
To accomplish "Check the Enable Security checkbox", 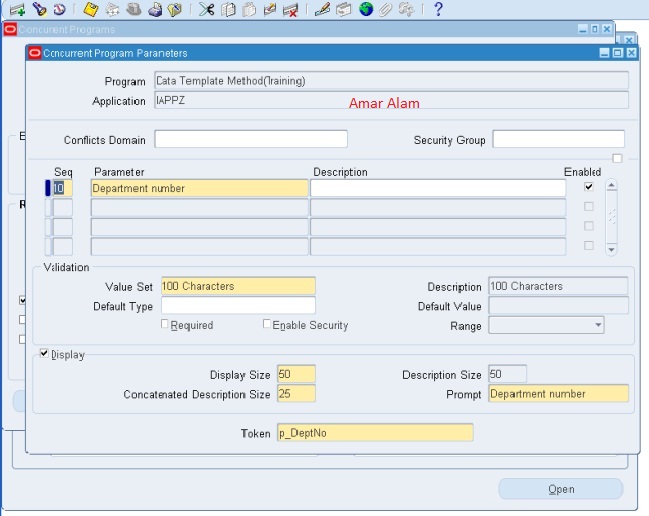I will (x=267, y=324).
